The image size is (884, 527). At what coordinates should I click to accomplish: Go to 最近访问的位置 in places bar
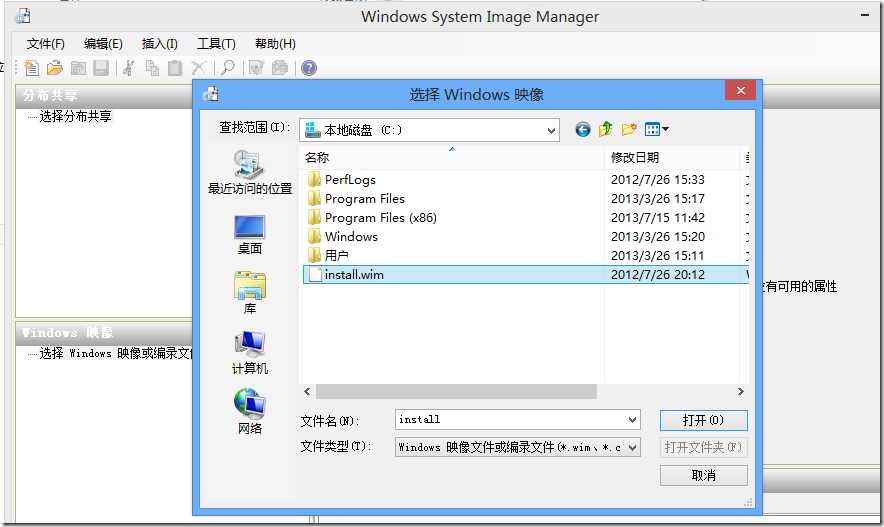[250, 172]
